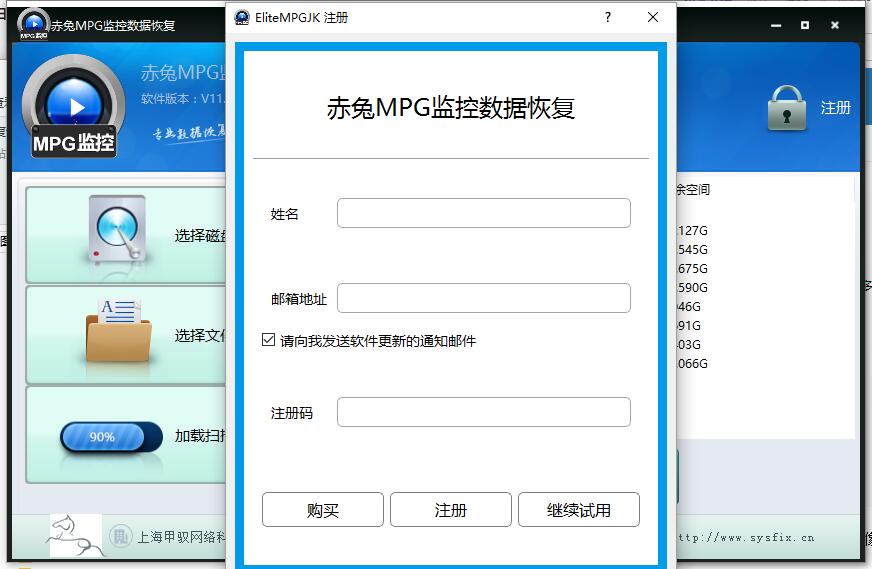The width and height of the screenshot is (872, 569).
Task: Click the MPG监控 application logo
Action: tap(74, 107)
